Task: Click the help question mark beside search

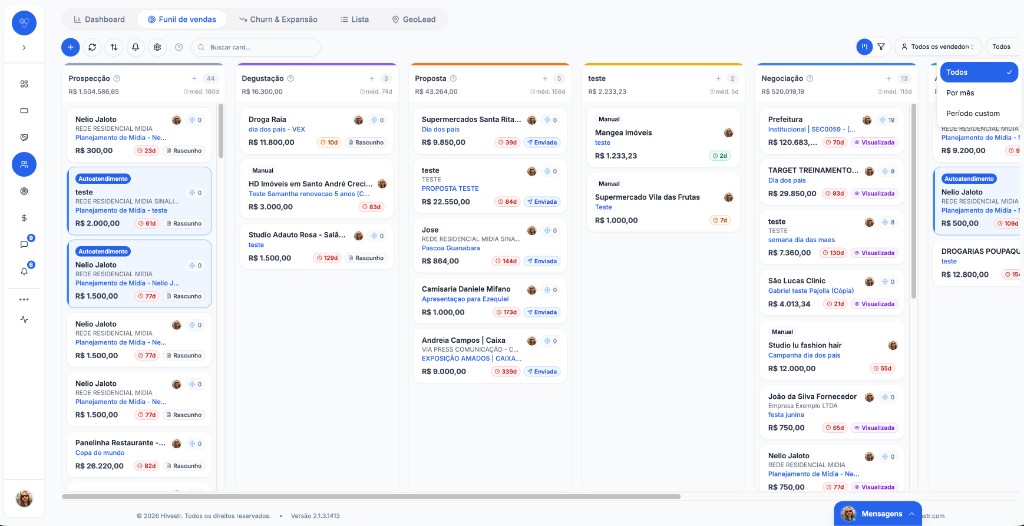Action: [178, 47]
